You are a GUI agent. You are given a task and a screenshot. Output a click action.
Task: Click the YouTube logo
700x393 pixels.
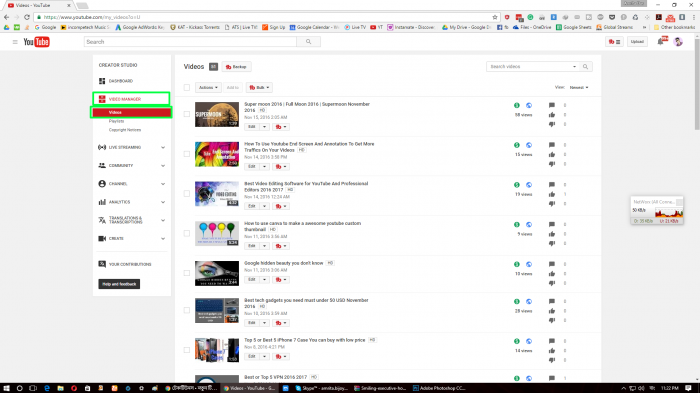[x=37, y=42]
